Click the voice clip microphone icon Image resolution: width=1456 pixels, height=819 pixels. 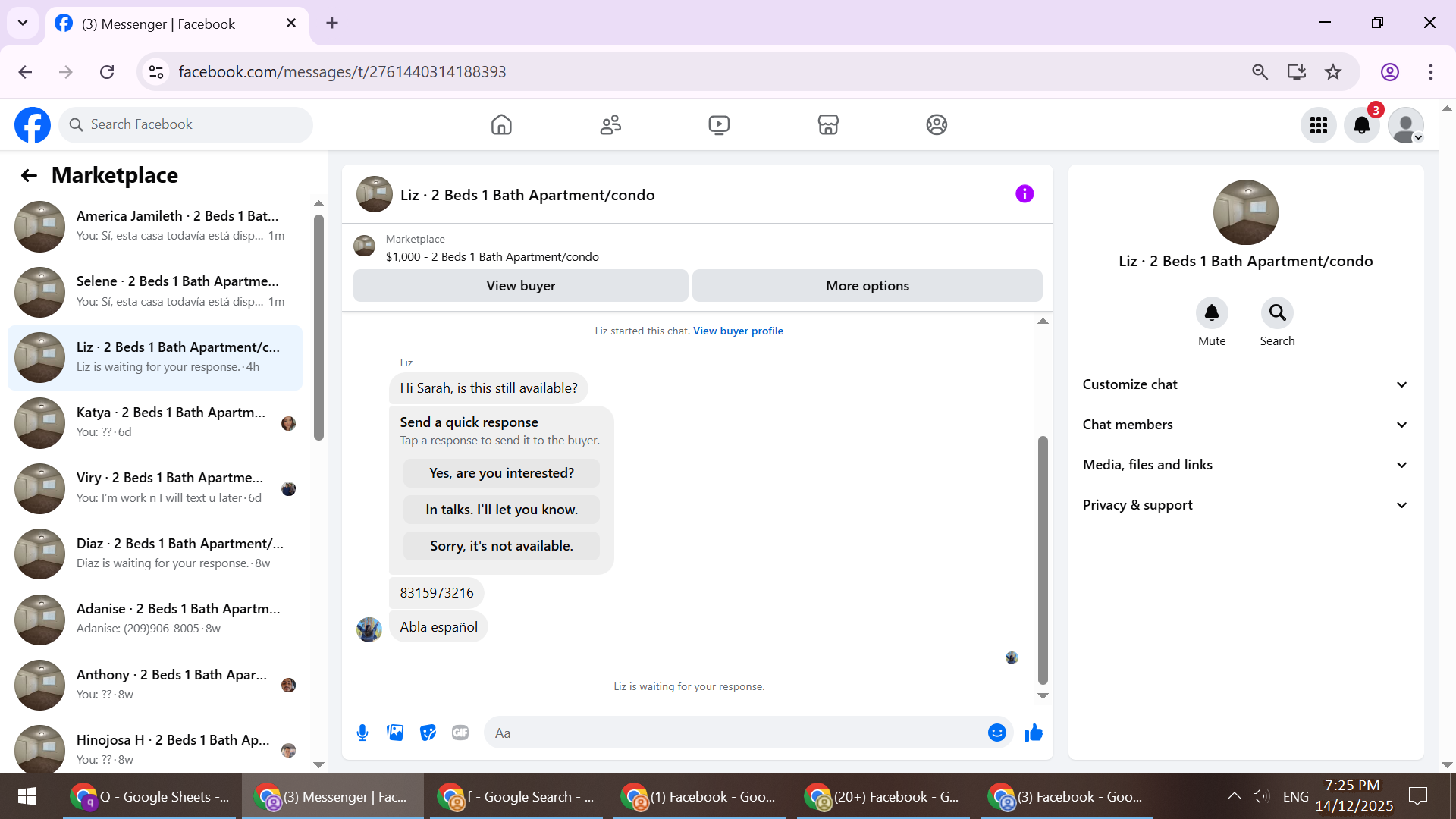point(362,733)
